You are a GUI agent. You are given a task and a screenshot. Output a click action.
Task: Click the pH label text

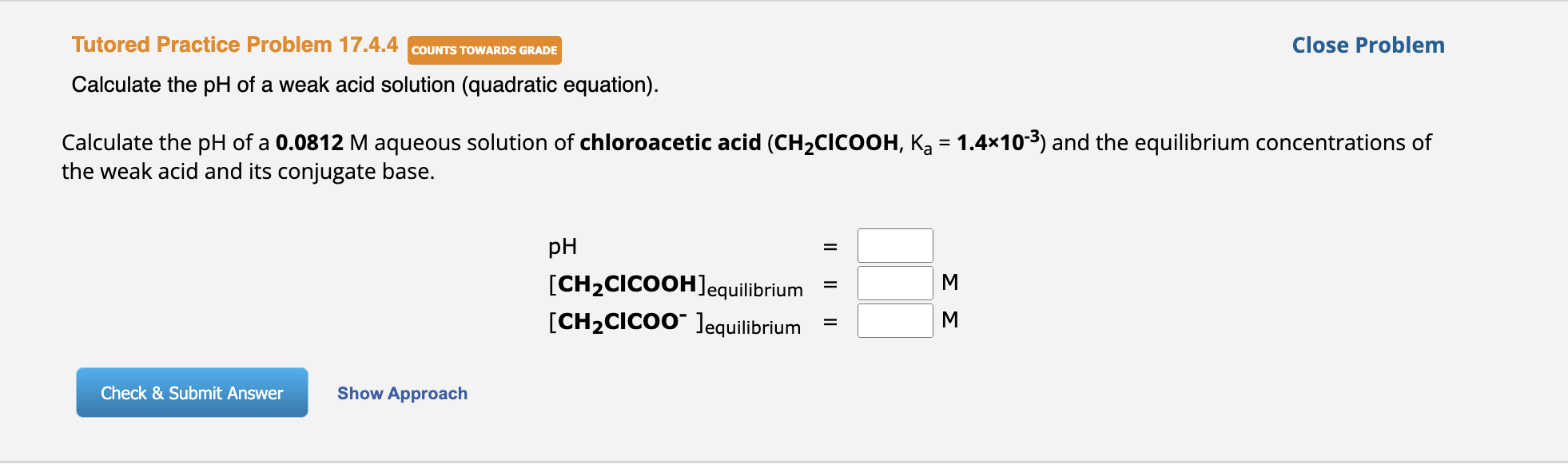pyautogui.click(x=562, y=246)
